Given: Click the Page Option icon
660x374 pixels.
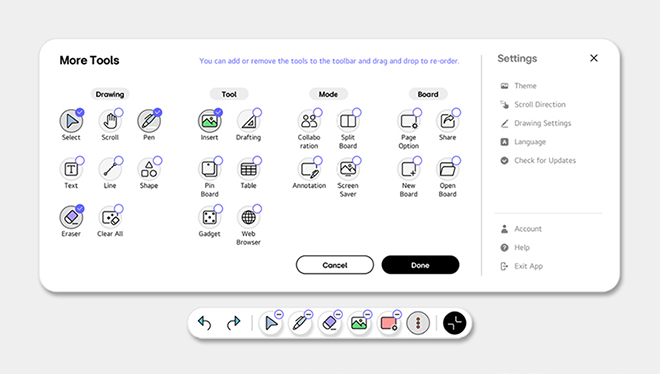Looking at the screenshot, I should (x=408, y=121).
